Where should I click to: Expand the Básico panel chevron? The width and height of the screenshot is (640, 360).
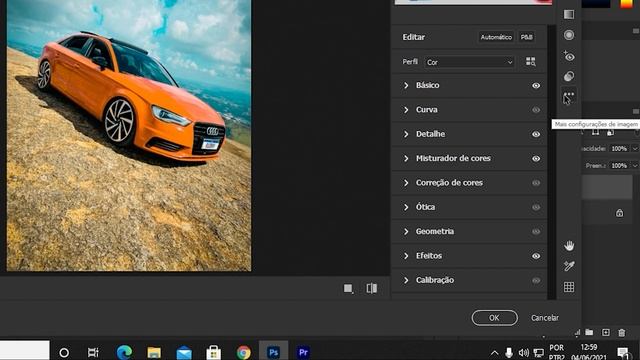point(406,85)
